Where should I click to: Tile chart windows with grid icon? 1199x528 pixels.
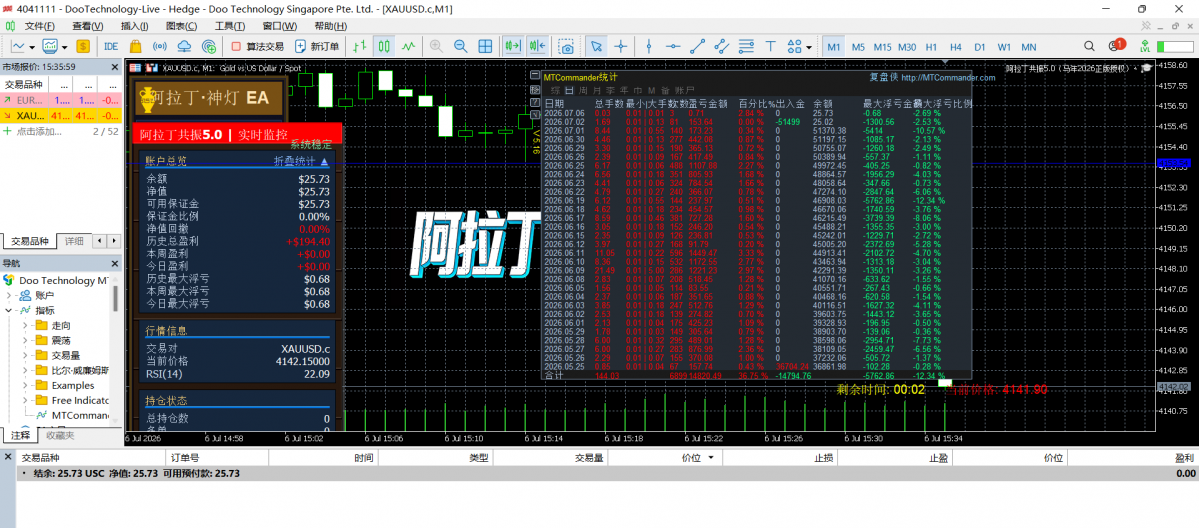(x=486, y=46)
